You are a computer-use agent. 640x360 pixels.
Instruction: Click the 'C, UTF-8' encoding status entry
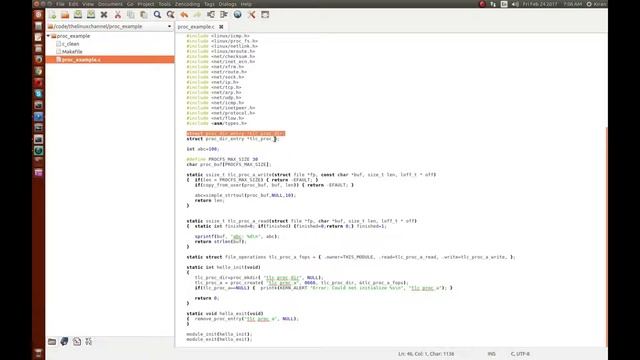[520, 354]
